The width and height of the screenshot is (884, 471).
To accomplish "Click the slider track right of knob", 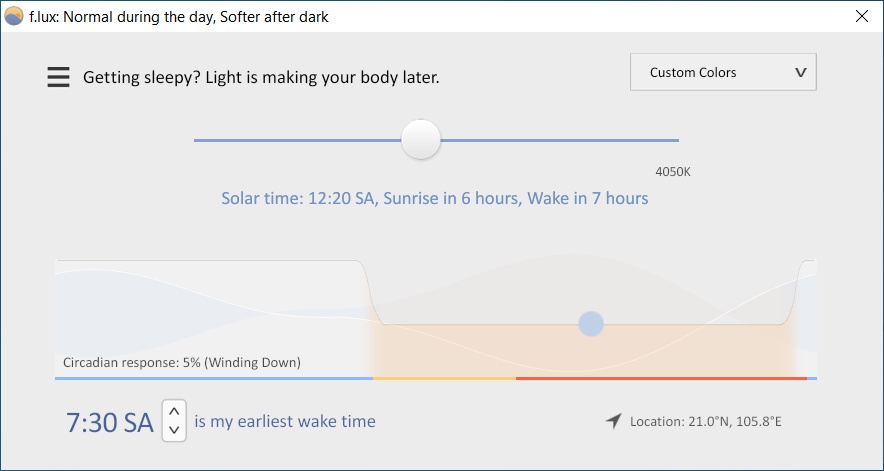I will [x=559, y=140].
